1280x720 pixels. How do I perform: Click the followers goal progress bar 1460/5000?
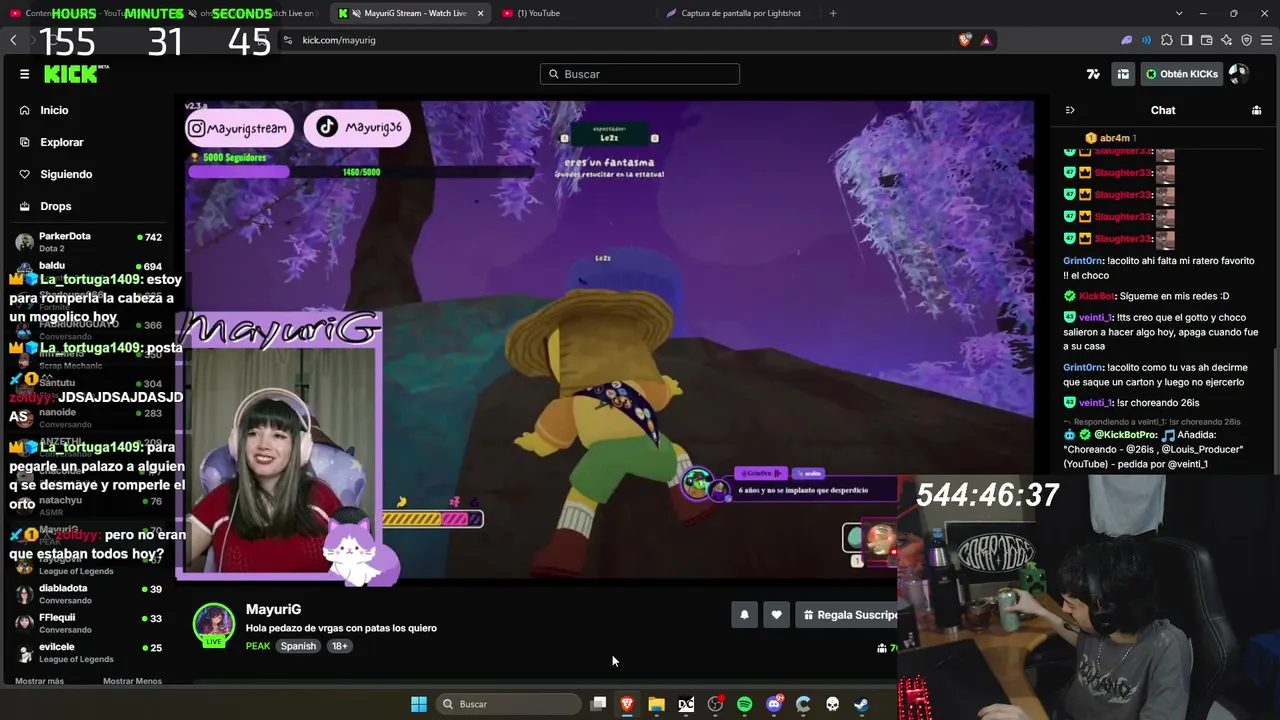pos(361,172)
